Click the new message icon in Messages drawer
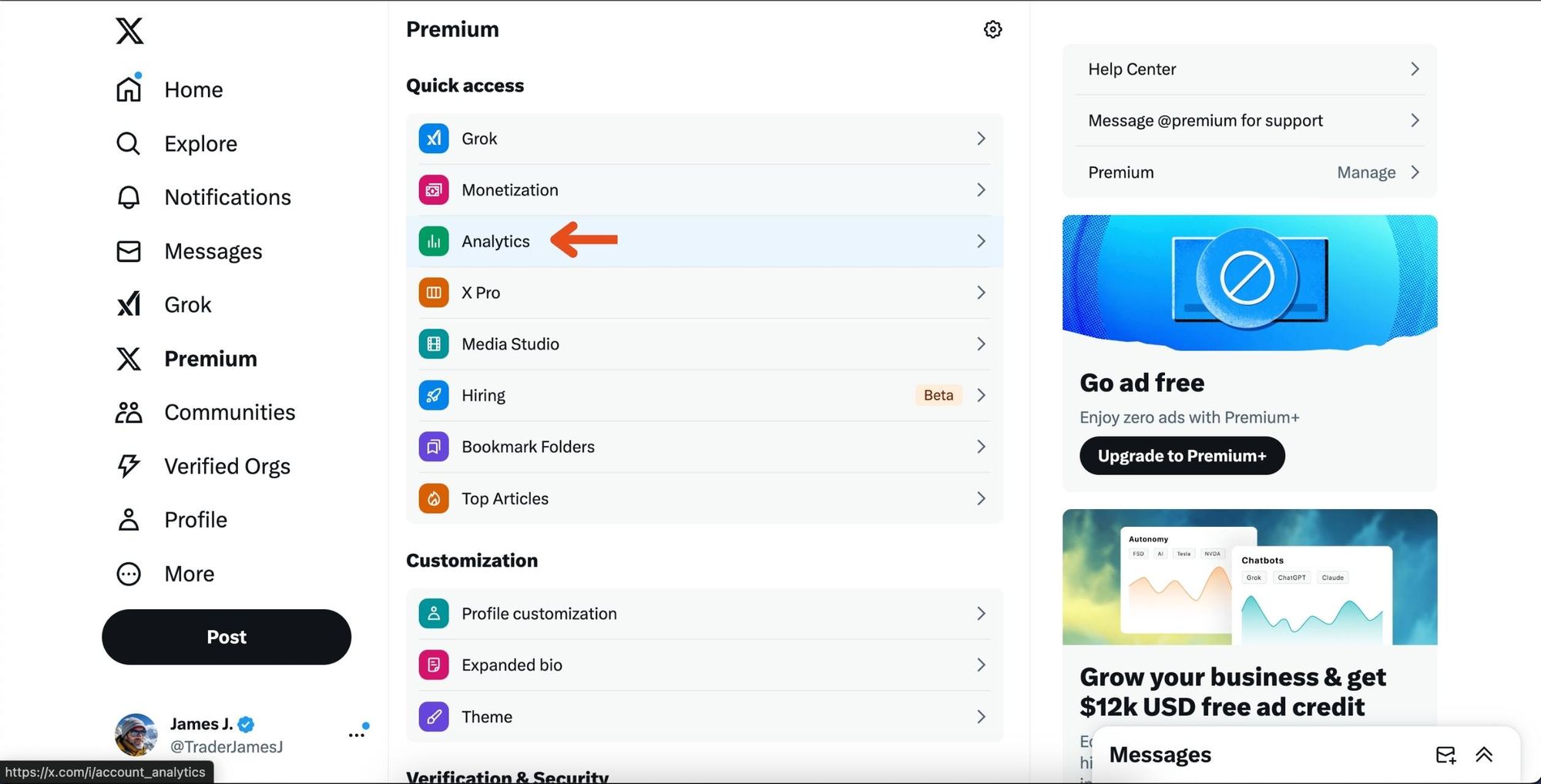The image size is (1541, 784). click(1447, 755)
